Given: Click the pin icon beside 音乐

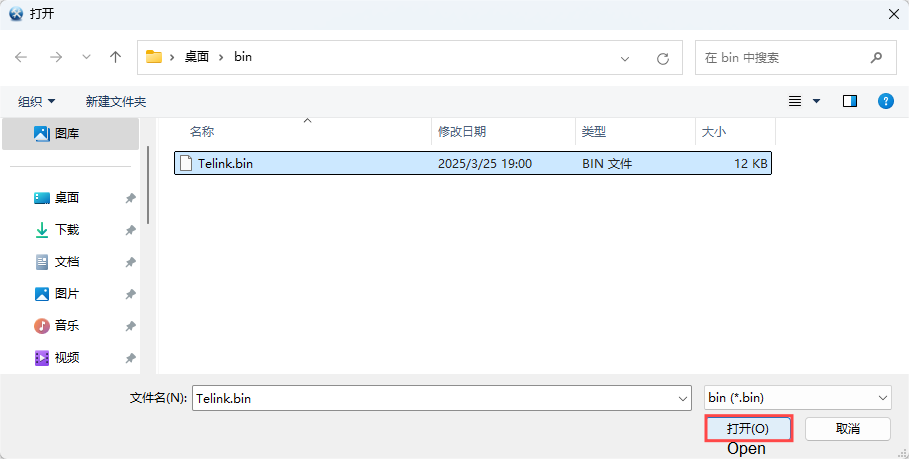Looking at the screenshot, I should (x=130, y=326).
